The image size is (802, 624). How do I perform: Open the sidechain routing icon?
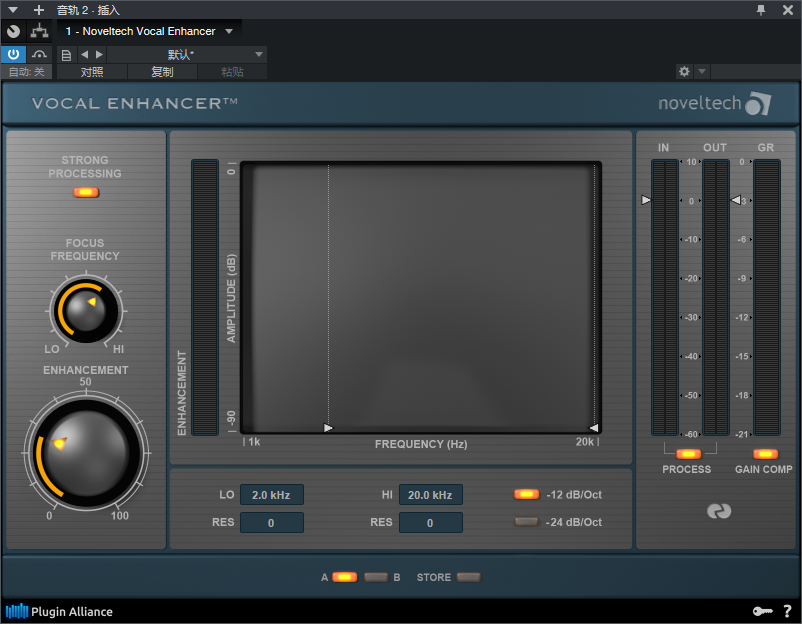pyautogui.click(x=39, y=32)
